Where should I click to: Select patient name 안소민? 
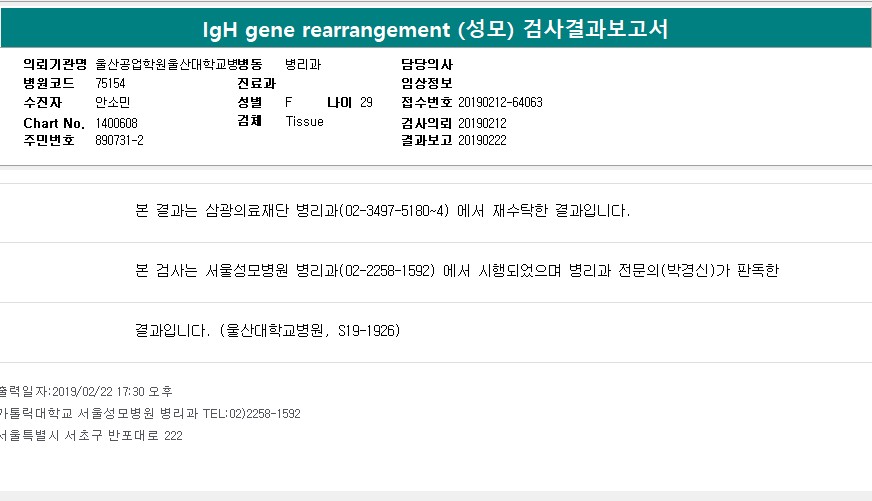[113, 102]
